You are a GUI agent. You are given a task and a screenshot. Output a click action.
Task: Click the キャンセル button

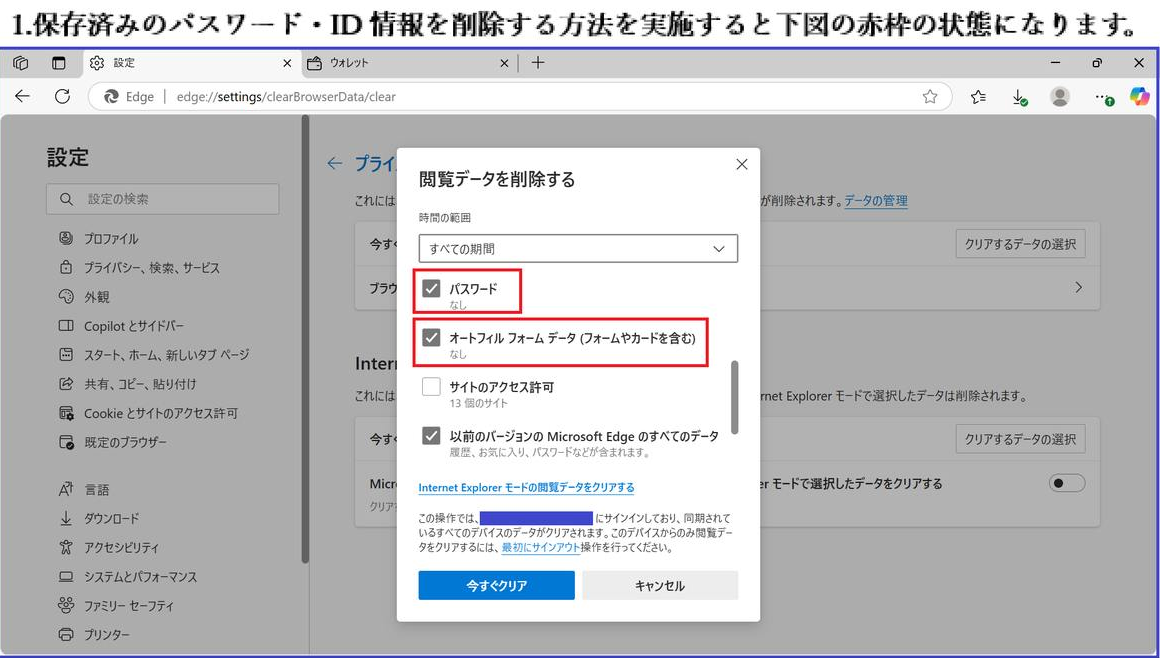point(660,586)
